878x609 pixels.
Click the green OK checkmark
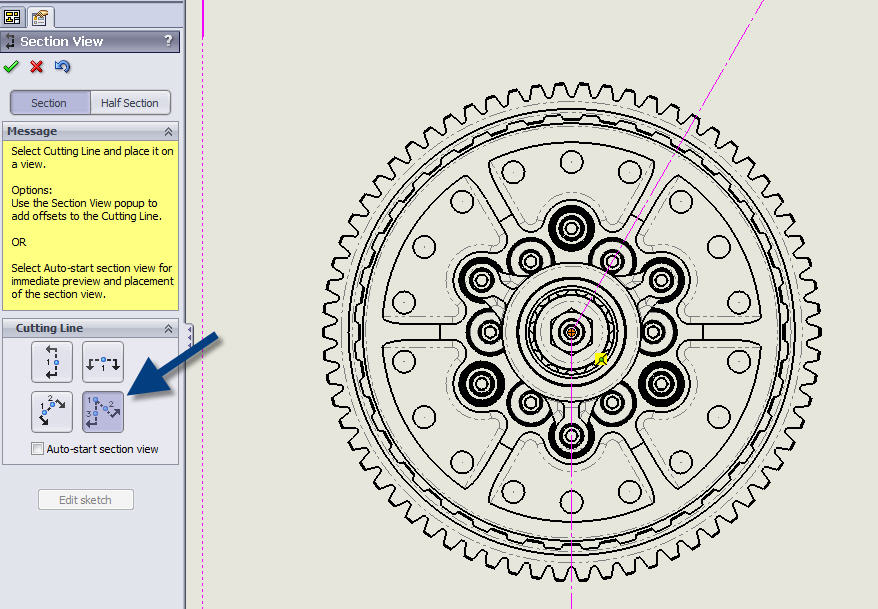point(11,67)
